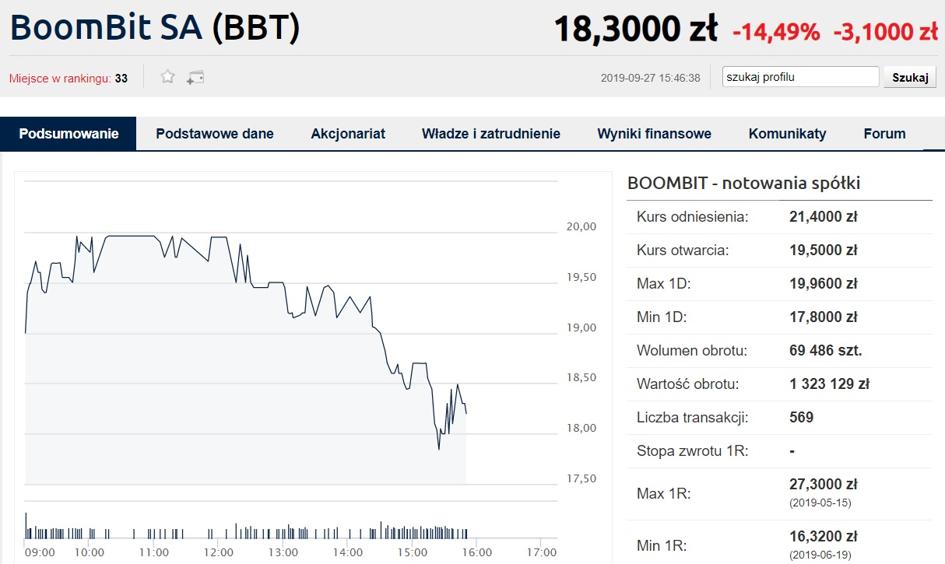Open the Forum tab
The width and height of the screenshot is (945, 564).
884,134
